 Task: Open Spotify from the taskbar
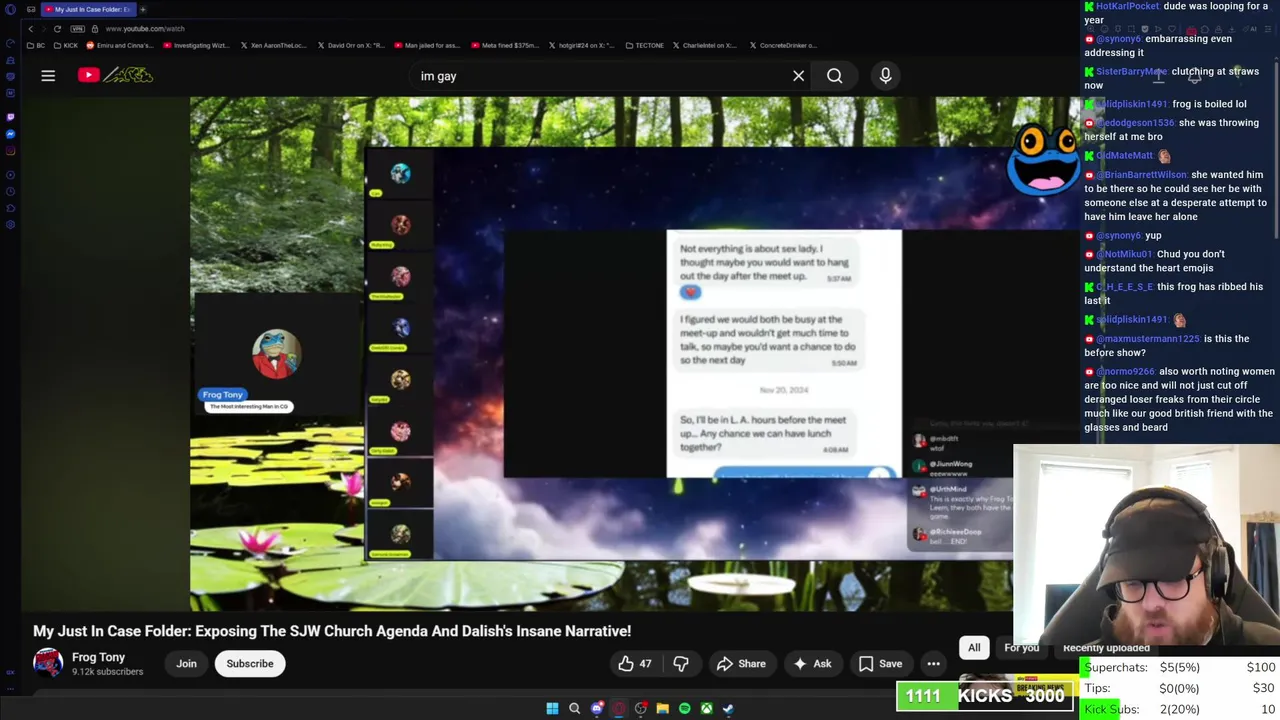point(684,708)
